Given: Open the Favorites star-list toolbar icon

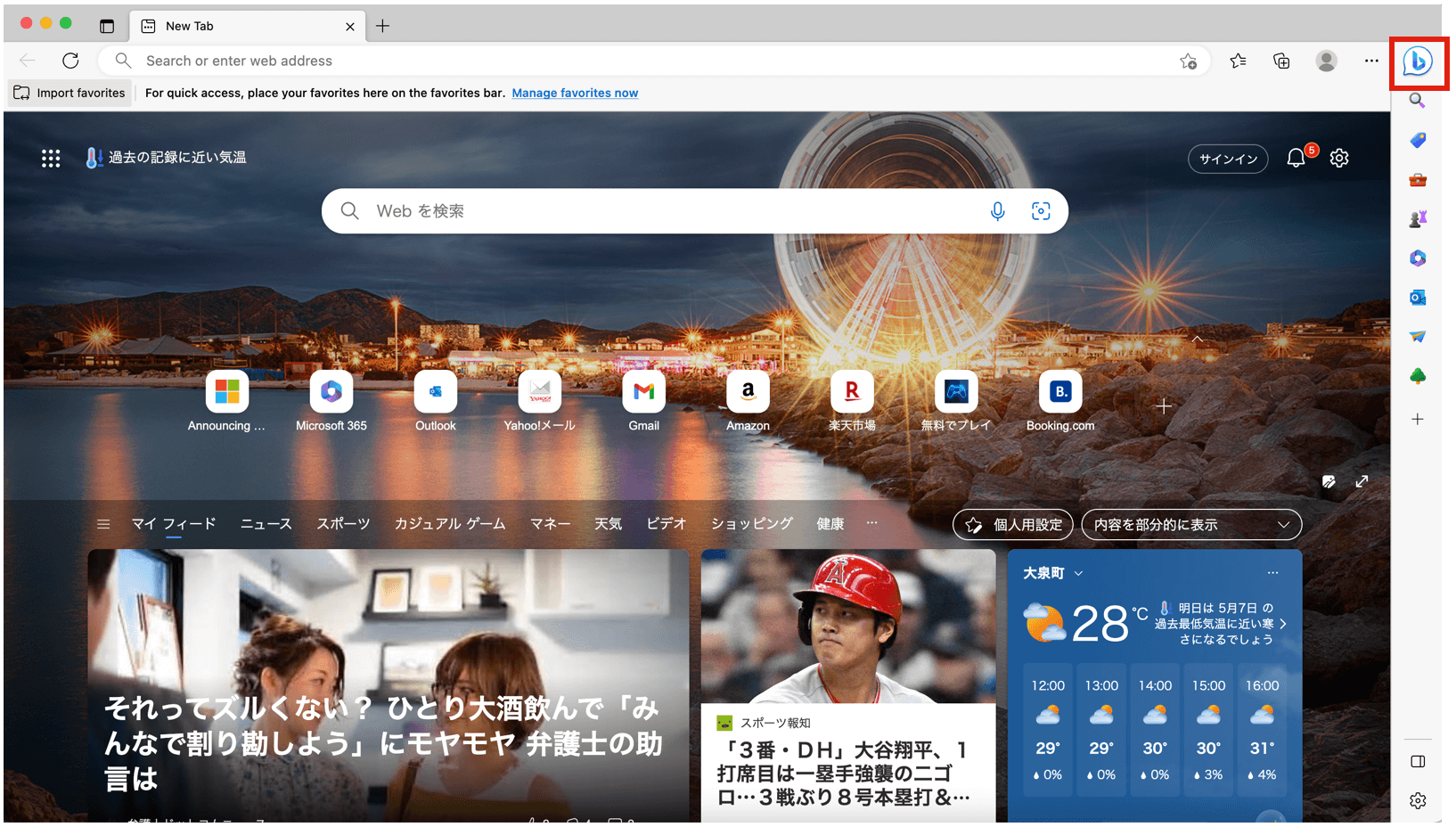Looking at the screenshot, I should (x=1238, y=61).
